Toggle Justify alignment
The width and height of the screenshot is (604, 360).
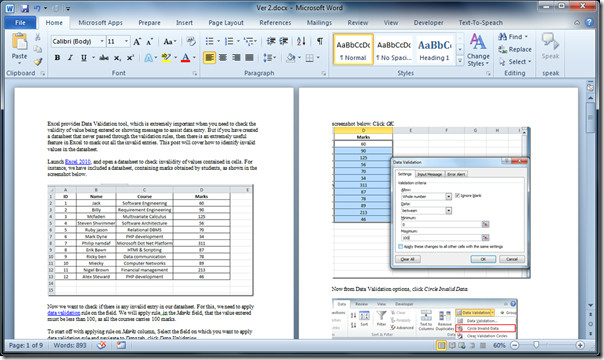tap(250, 58)
